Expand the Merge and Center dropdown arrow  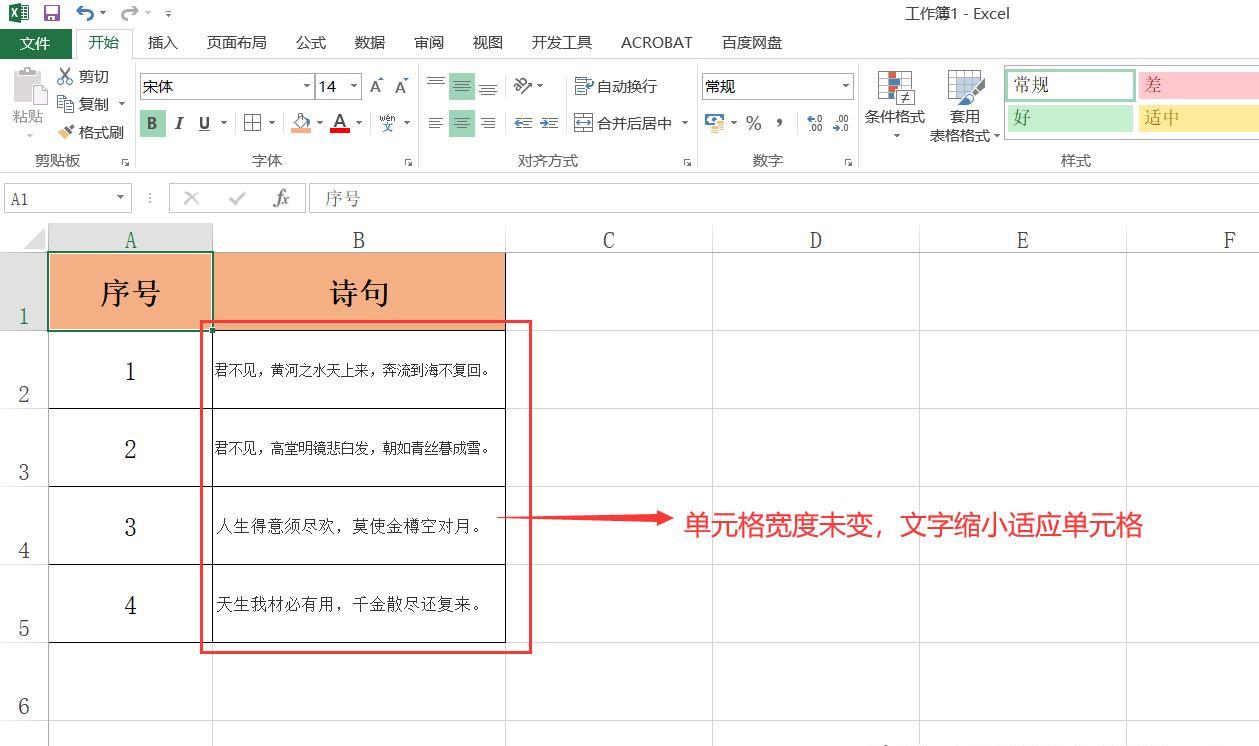click(x=685, y=123)
